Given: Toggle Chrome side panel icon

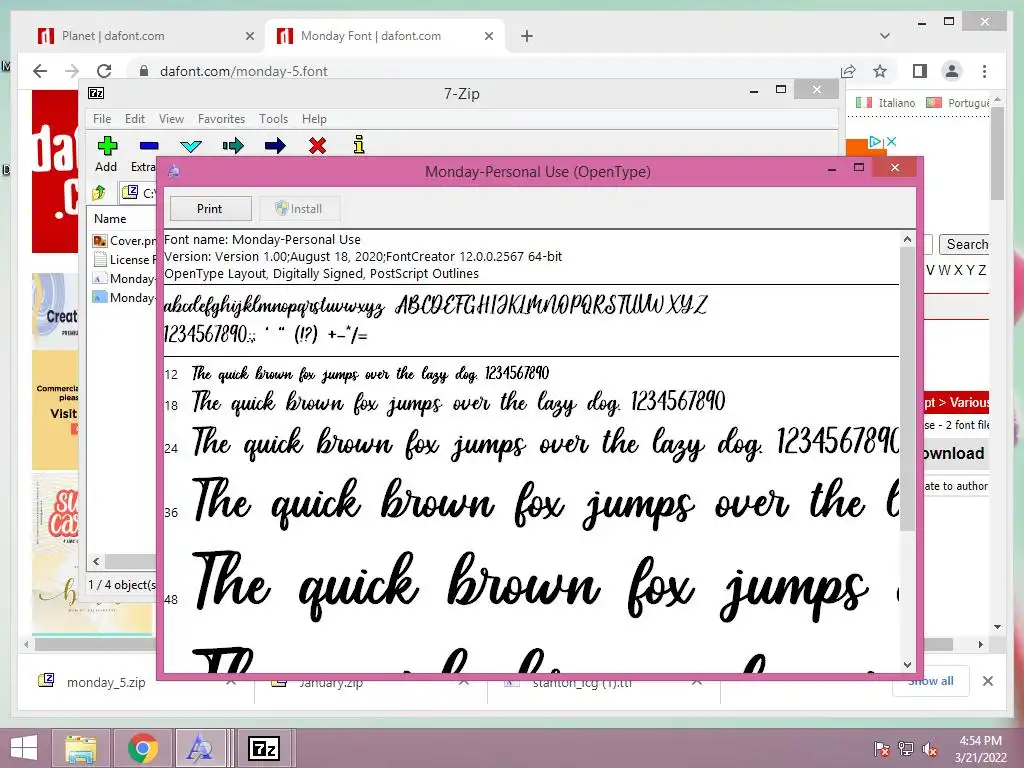Looking at the screenshot, I should tap(920, 71).
